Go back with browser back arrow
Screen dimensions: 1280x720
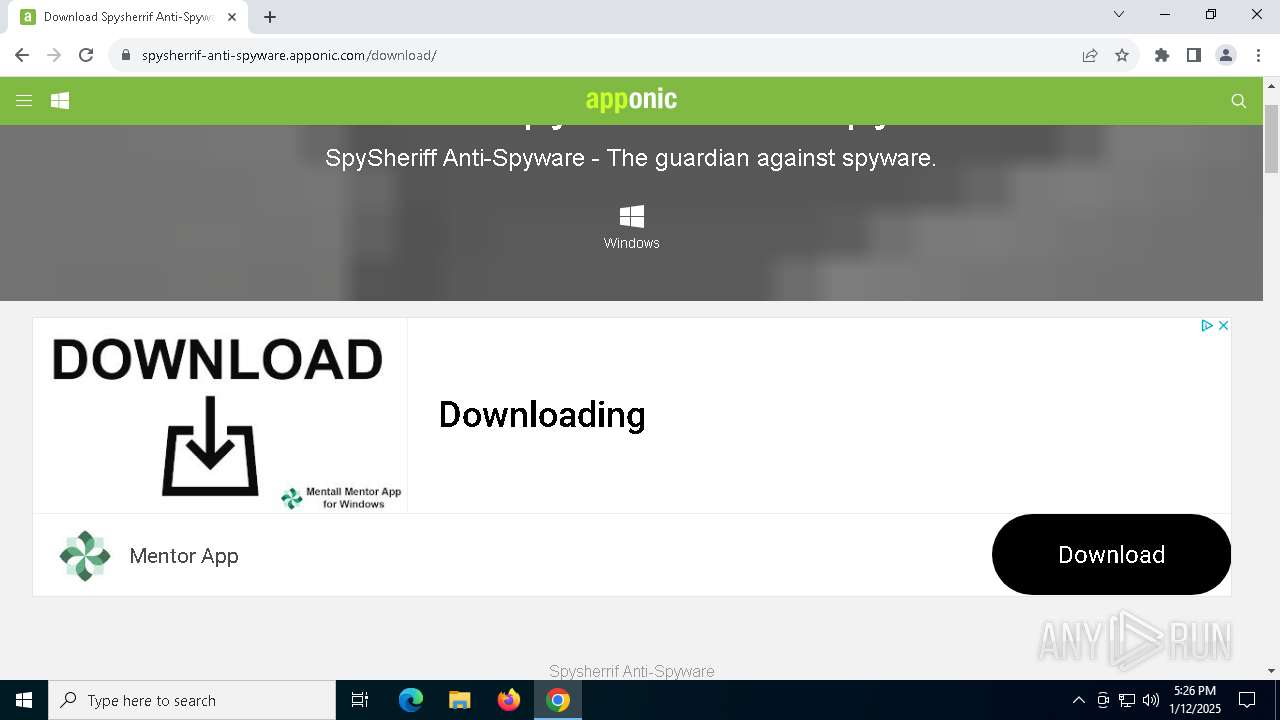22,55
